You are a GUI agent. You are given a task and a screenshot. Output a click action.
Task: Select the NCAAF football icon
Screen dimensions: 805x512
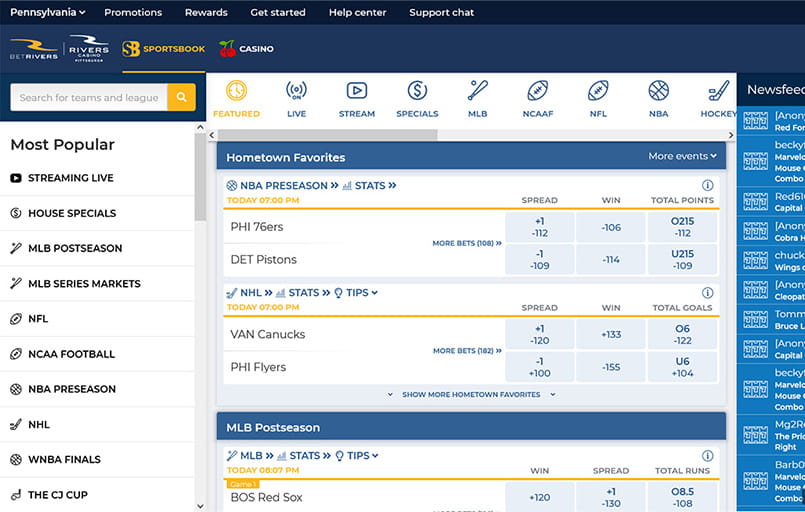[538, 91]
